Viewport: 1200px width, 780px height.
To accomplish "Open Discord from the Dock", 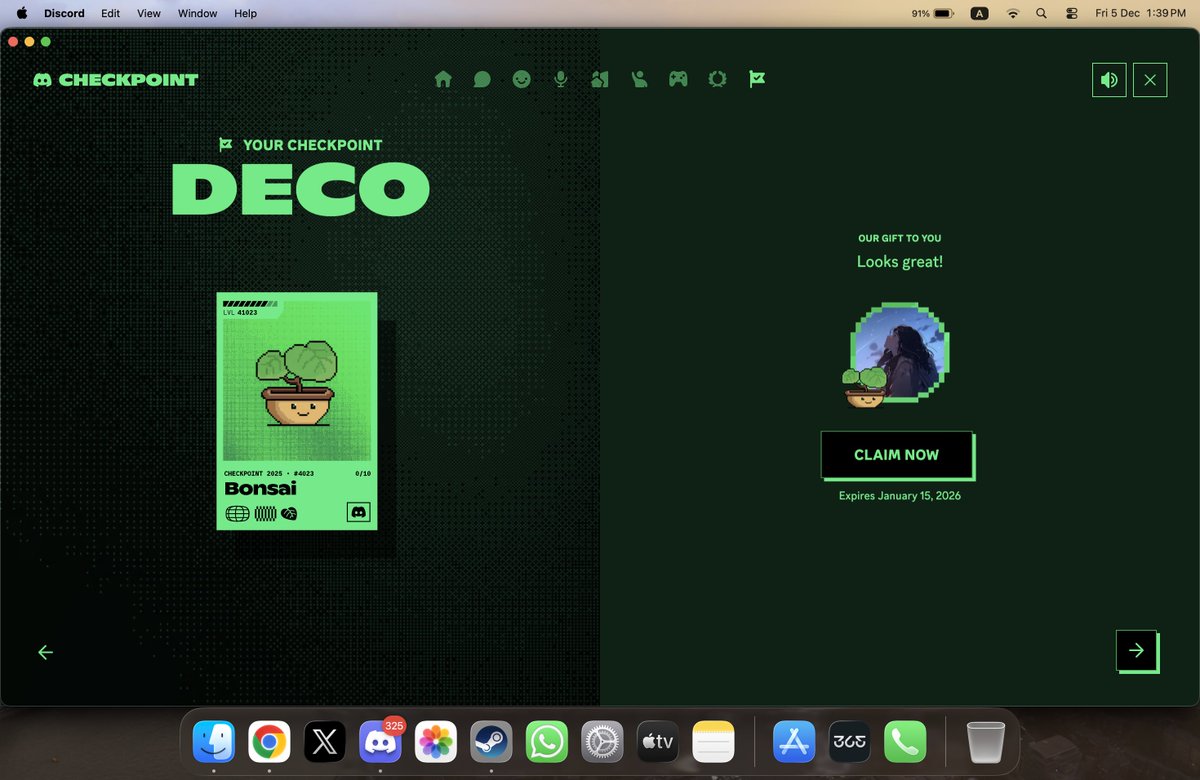I will (x=380, y=741).
